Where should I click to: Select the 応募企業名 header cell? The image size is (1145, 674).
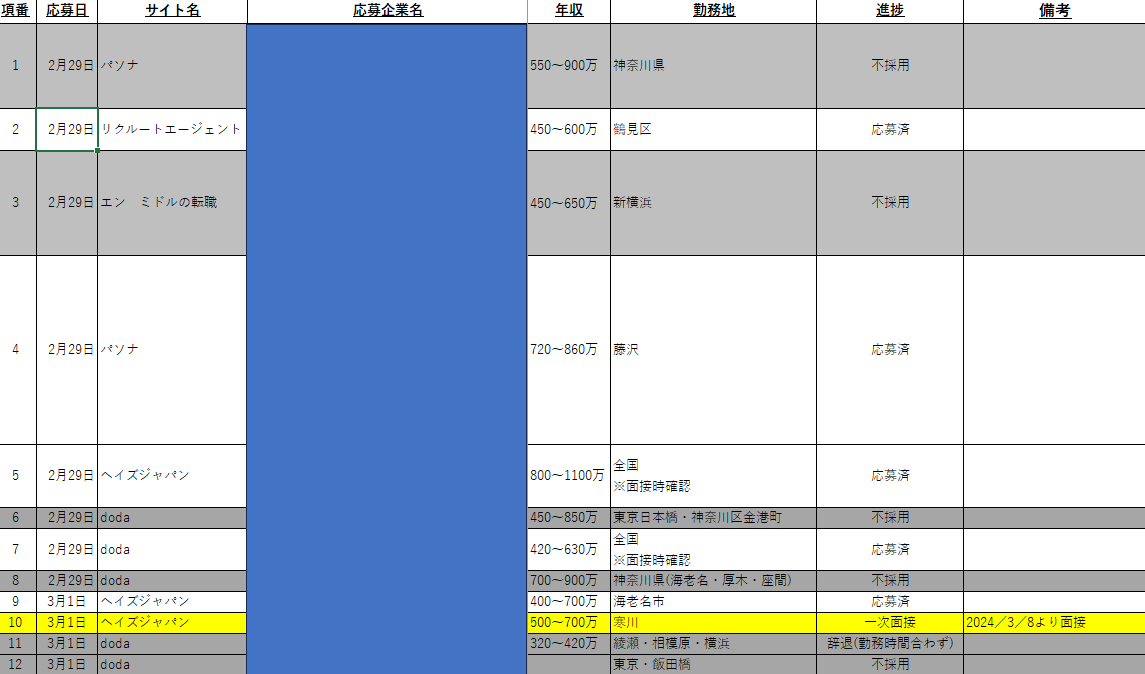pos(387,11)
